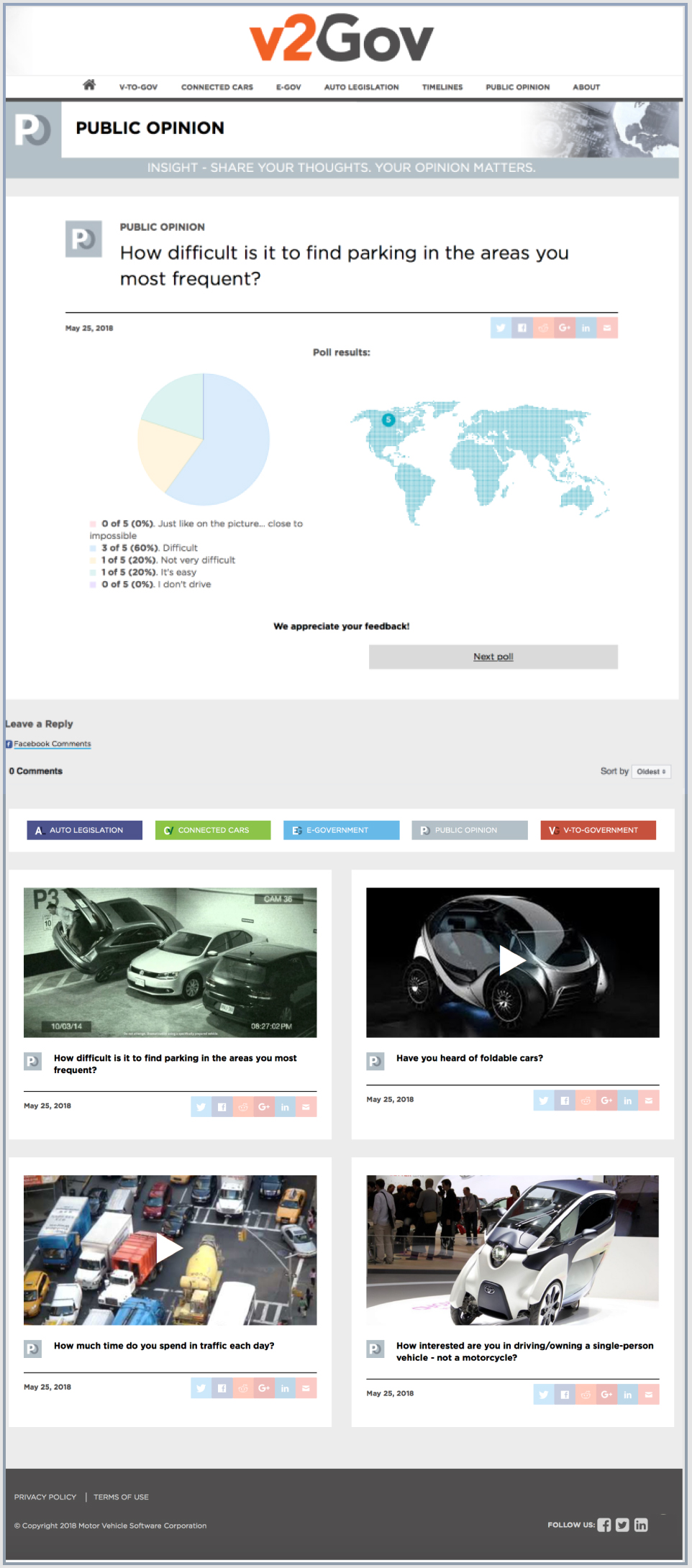The width and height of the screenshot is (692, 1568).
Task: Open the Privacy Policy footer link
Action: [45, 1497]
